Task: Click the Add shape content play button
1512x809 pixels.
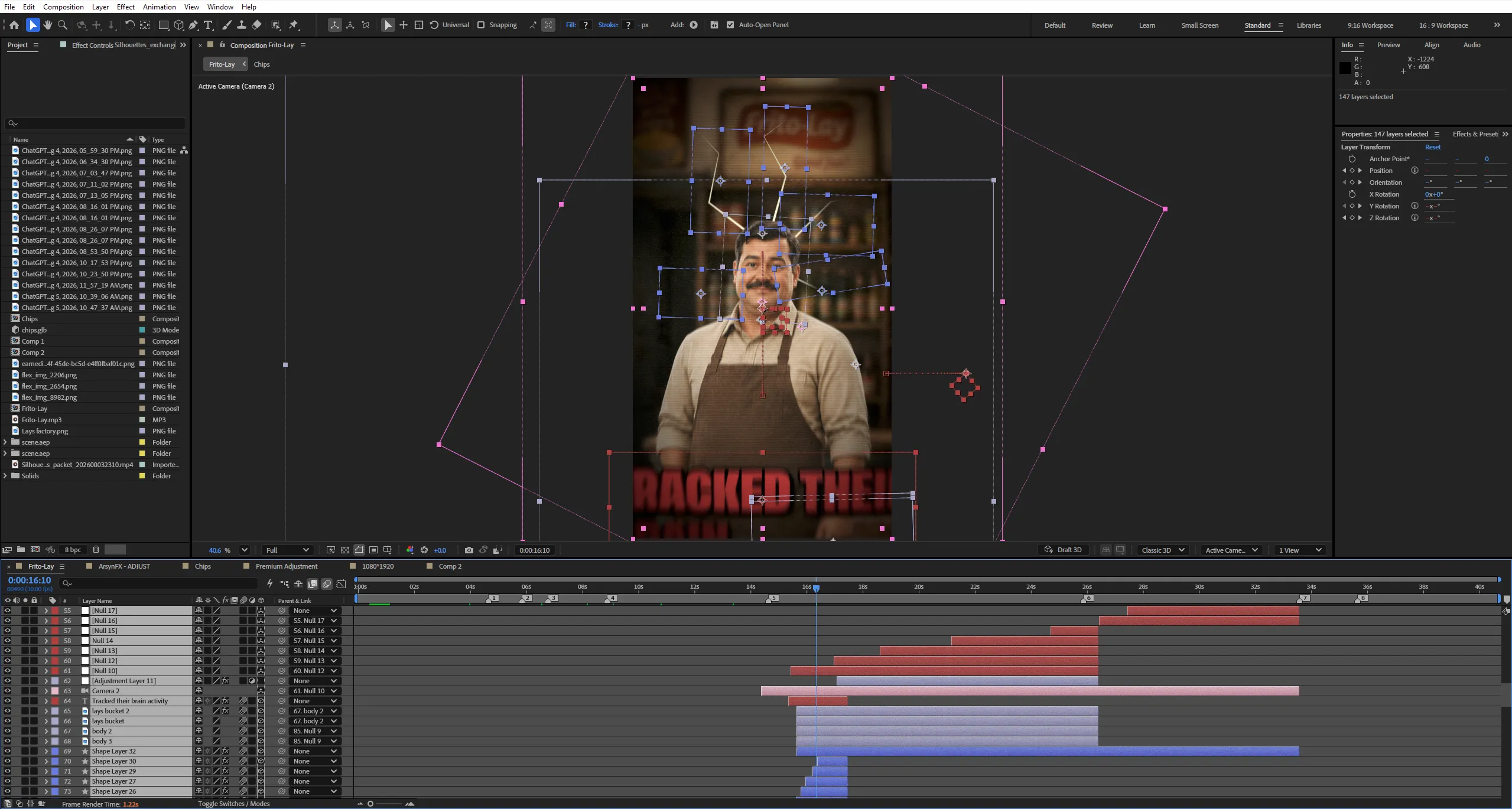Action: point(694,25)
